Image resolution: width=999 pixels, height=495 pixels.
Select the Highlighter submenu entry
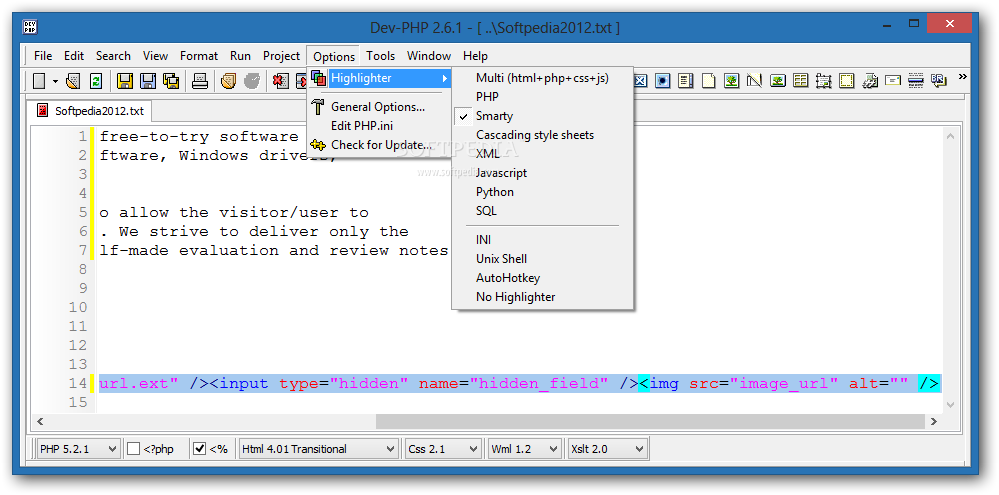tap(380, 78)
